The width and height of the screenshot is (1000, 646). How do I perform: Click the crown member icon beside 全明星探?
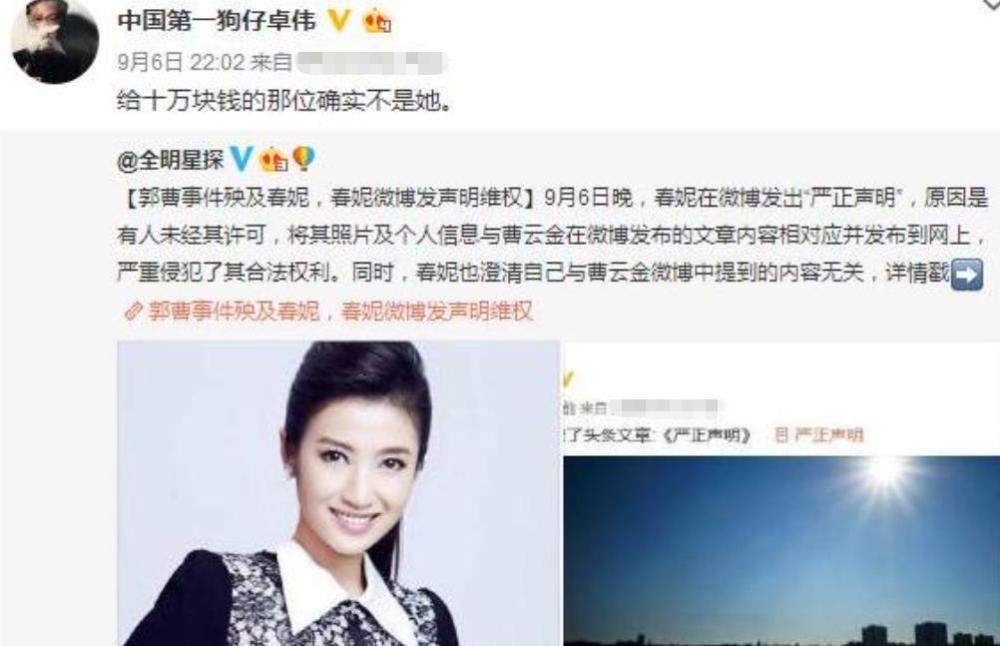click(x=274, y=159)
